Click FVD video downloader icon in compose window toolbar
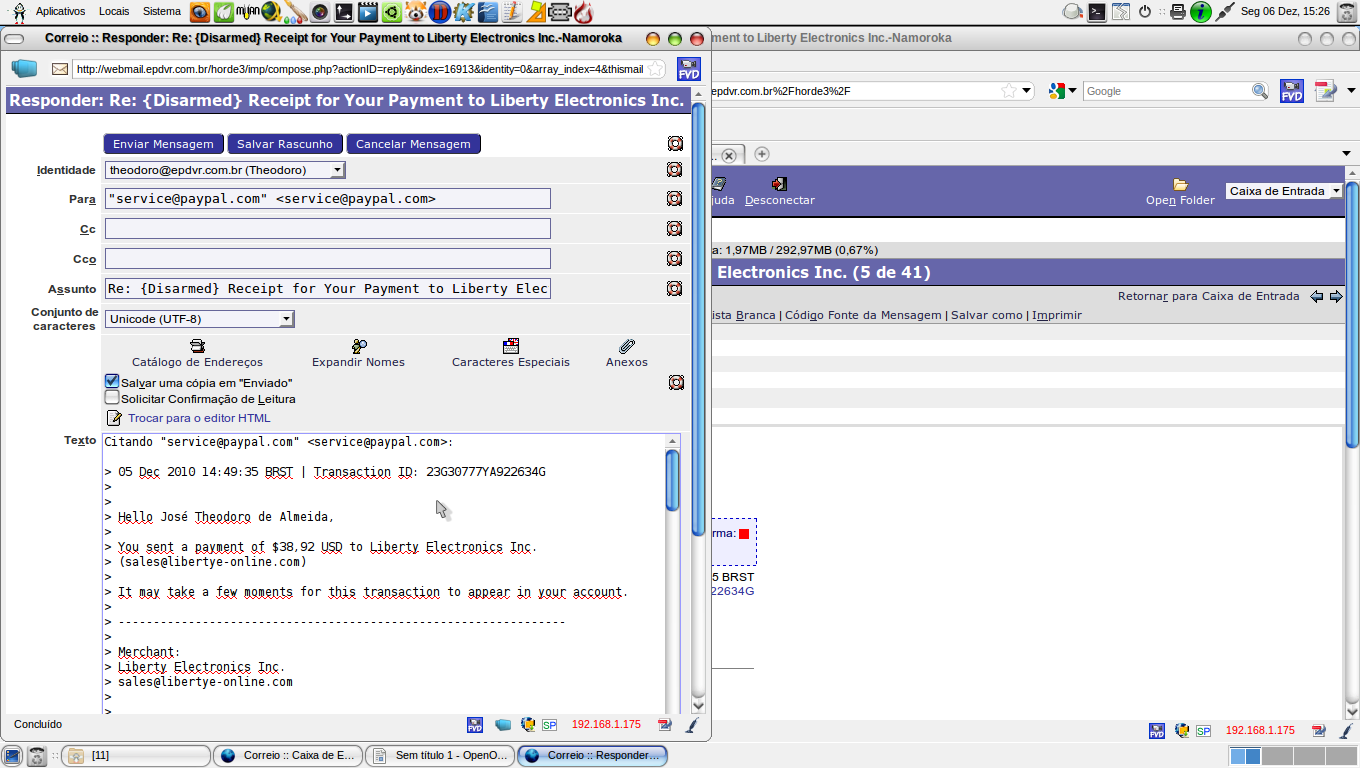 click(689, 69)
